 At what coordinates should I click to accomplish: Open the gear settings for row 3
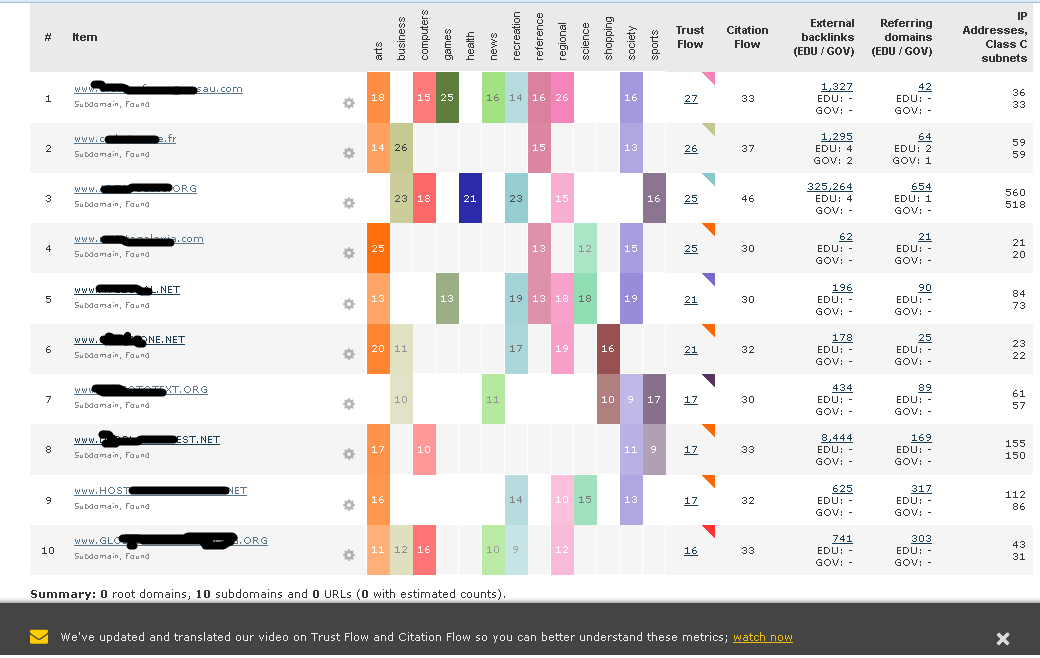pyautogui.click(x=349, y=203)
